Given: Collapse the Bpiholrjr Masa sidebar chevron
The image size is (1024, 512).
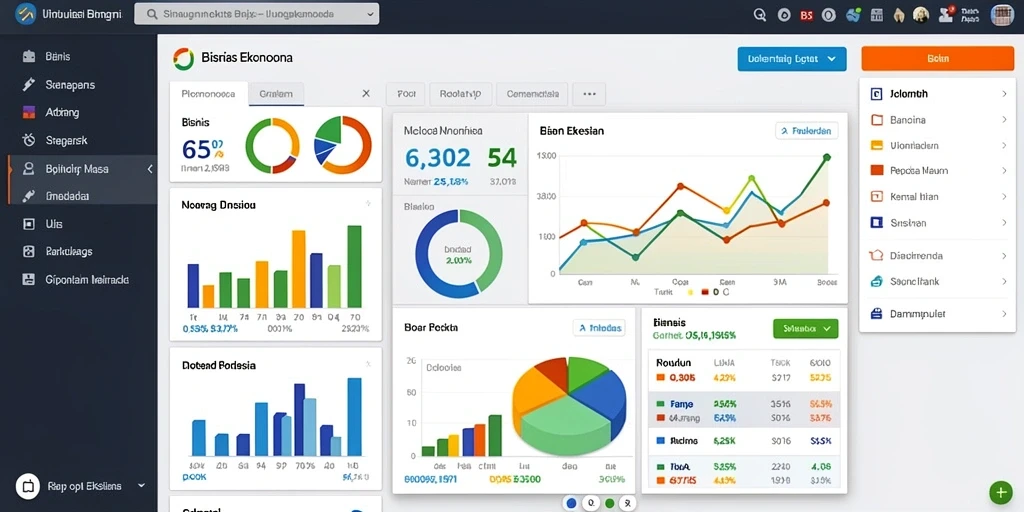Looking at the screenshot, I should click(150, 169).
